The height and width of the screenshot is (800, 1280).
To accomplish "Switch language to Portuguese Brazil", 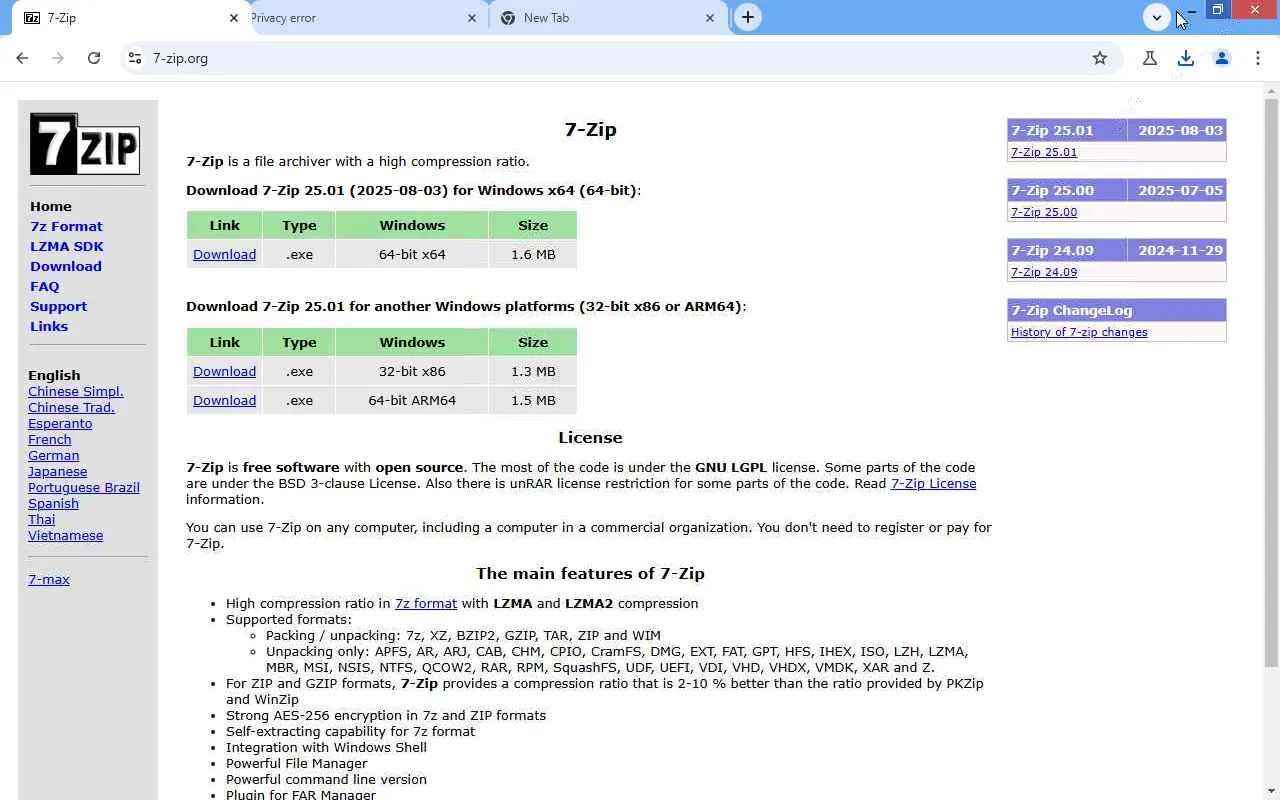I will [x=84, y=487].
